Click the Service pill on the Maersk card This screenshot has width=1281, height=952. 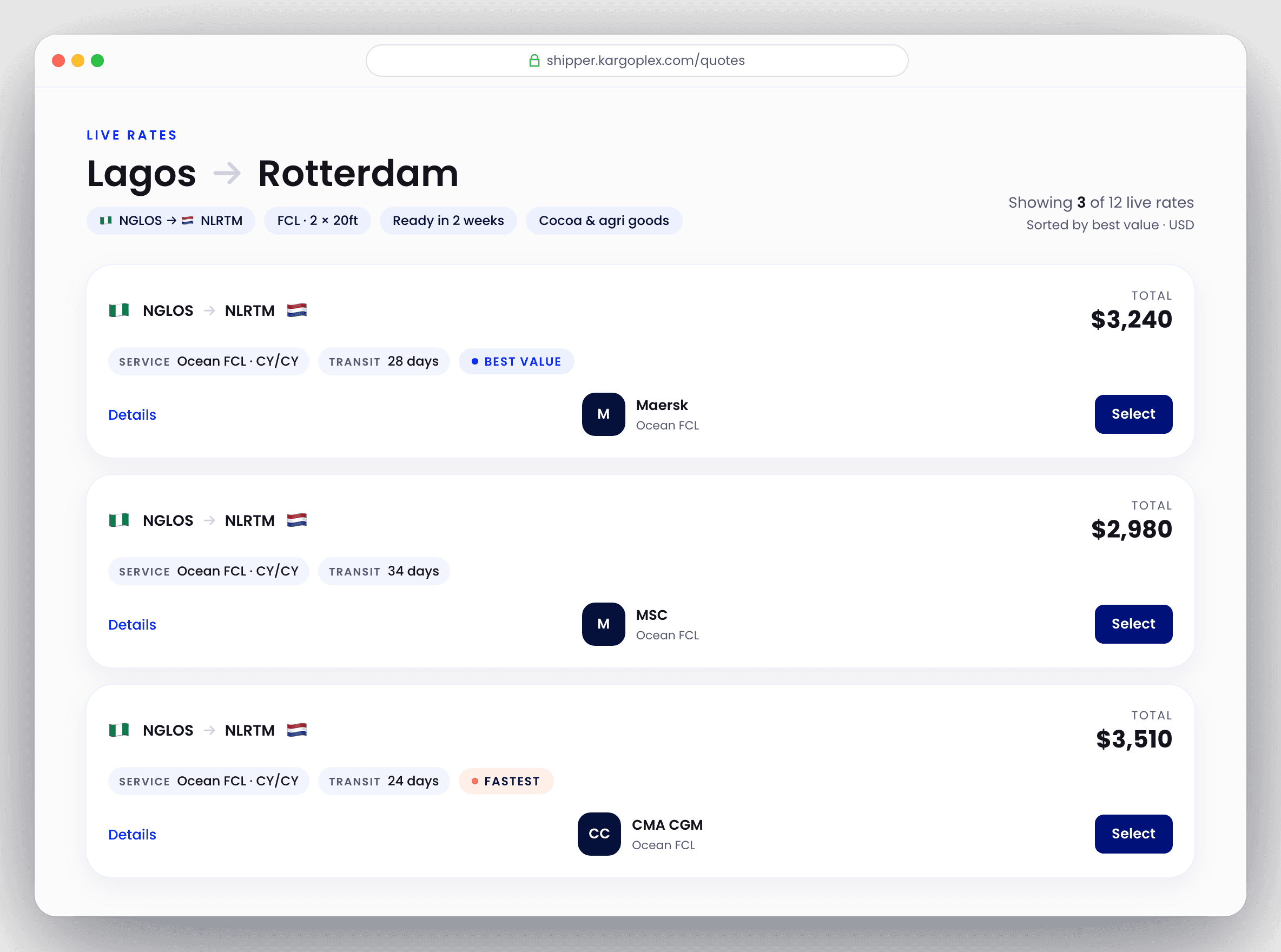pos(209,361)
